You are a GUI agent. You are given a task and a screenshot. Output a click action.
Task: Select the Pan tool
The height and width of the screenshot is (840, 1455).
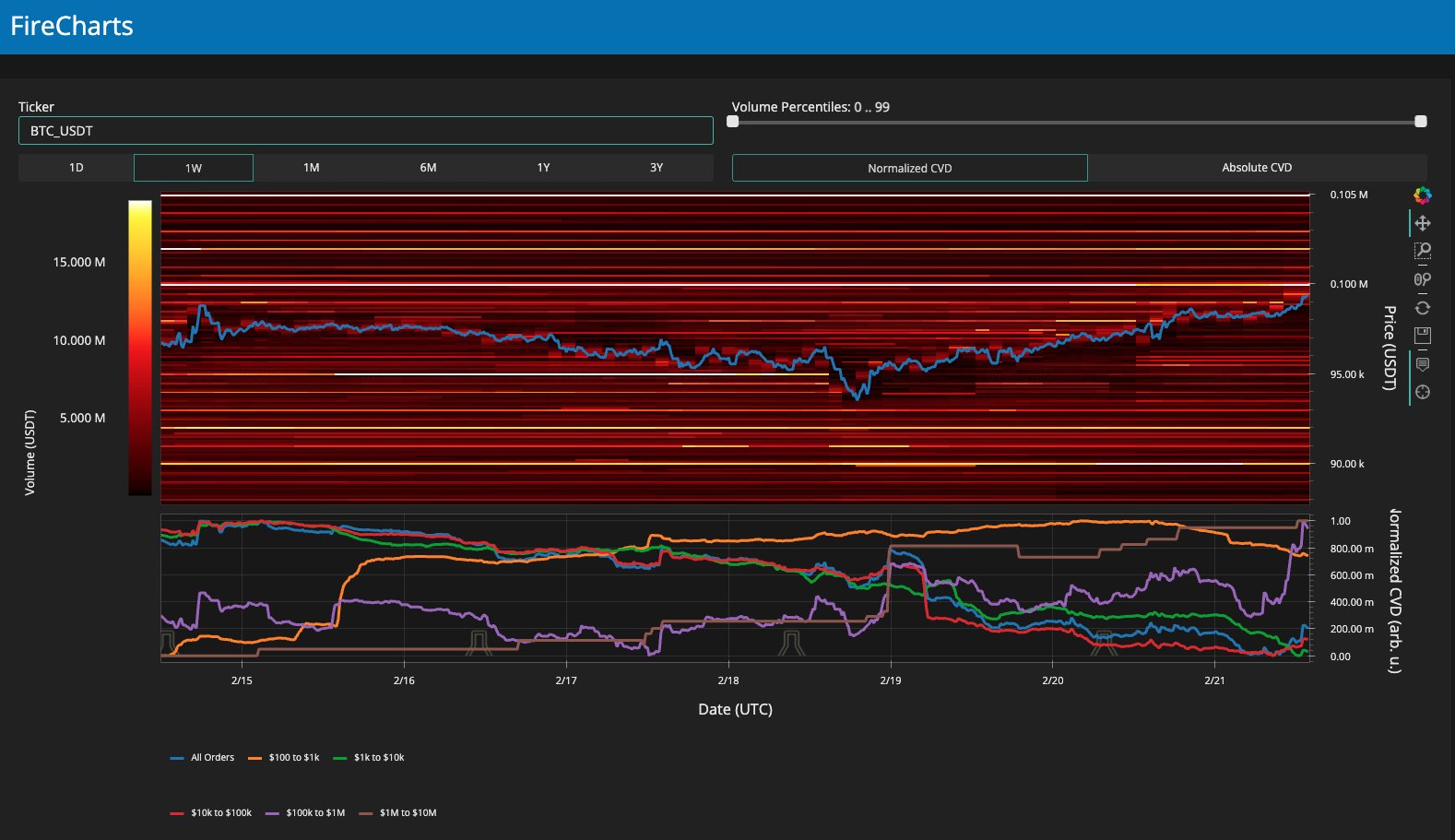tap(1423, 223)
